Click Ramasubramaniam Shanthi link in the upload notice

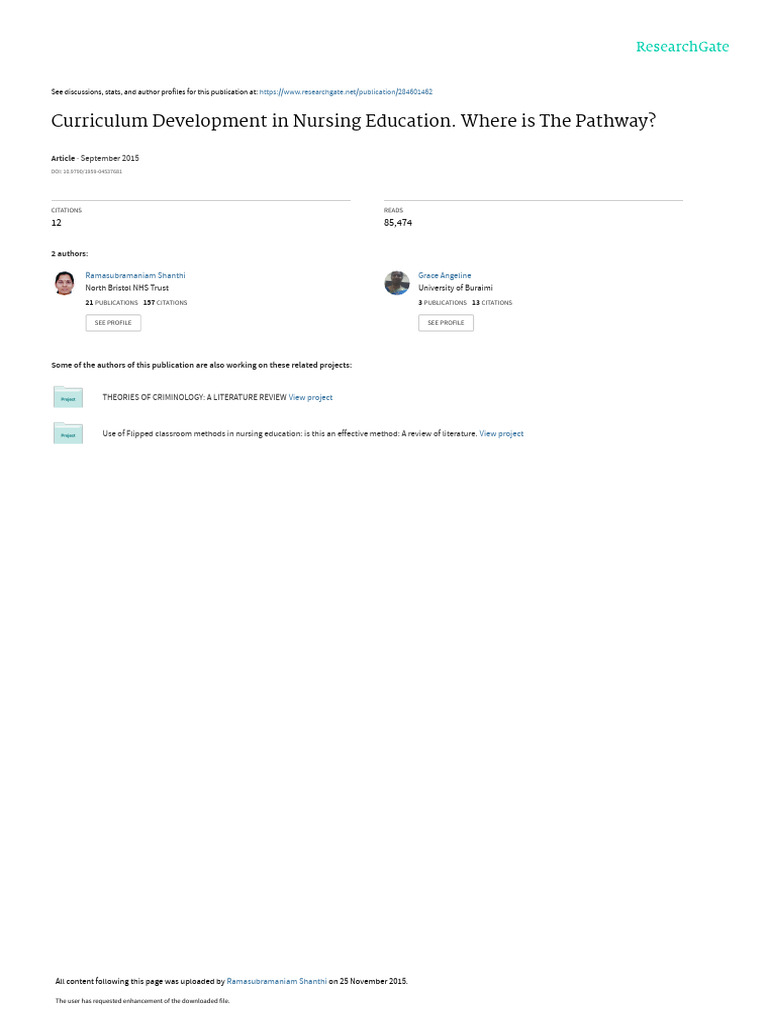pyautogui.click(x=276, y=981)
